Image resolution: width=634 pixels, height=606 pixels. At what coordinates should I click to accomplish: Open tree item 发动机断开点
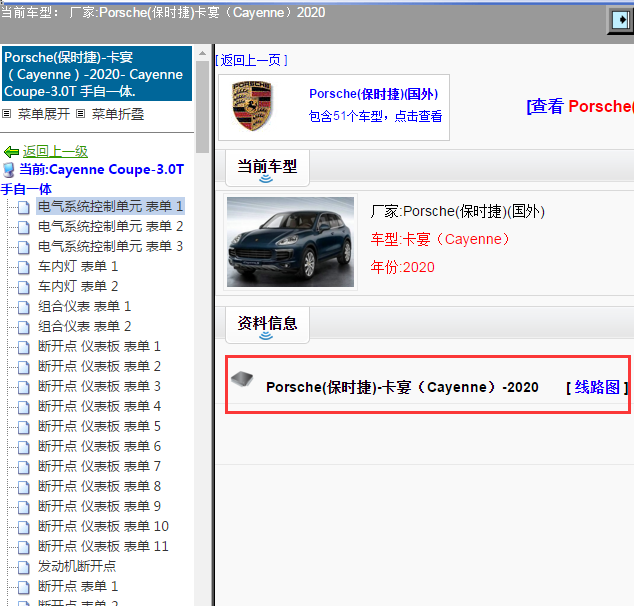pos(77,566)
